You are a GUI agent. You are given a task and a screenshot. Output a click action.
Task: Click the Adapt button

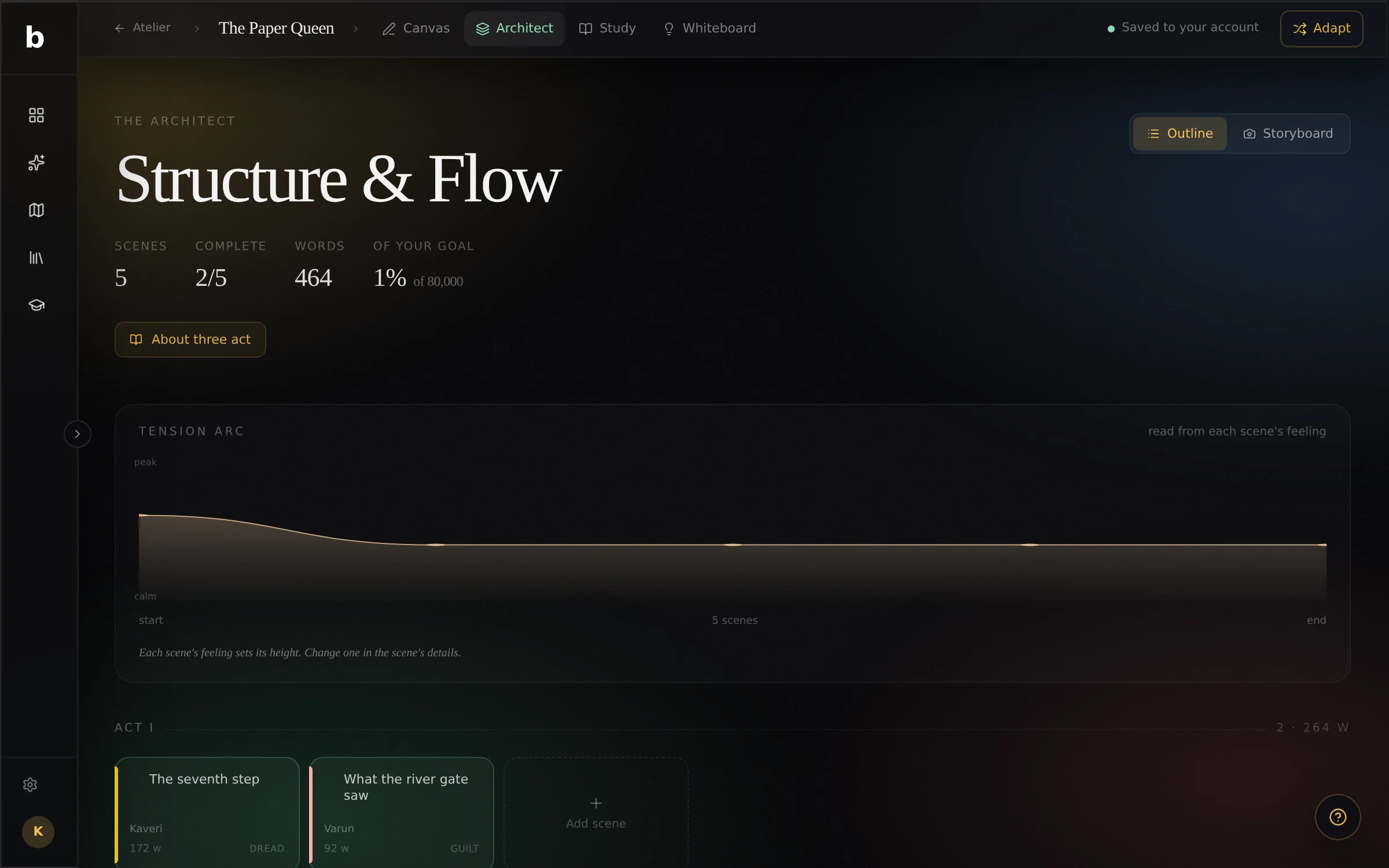coord(1321,28)
